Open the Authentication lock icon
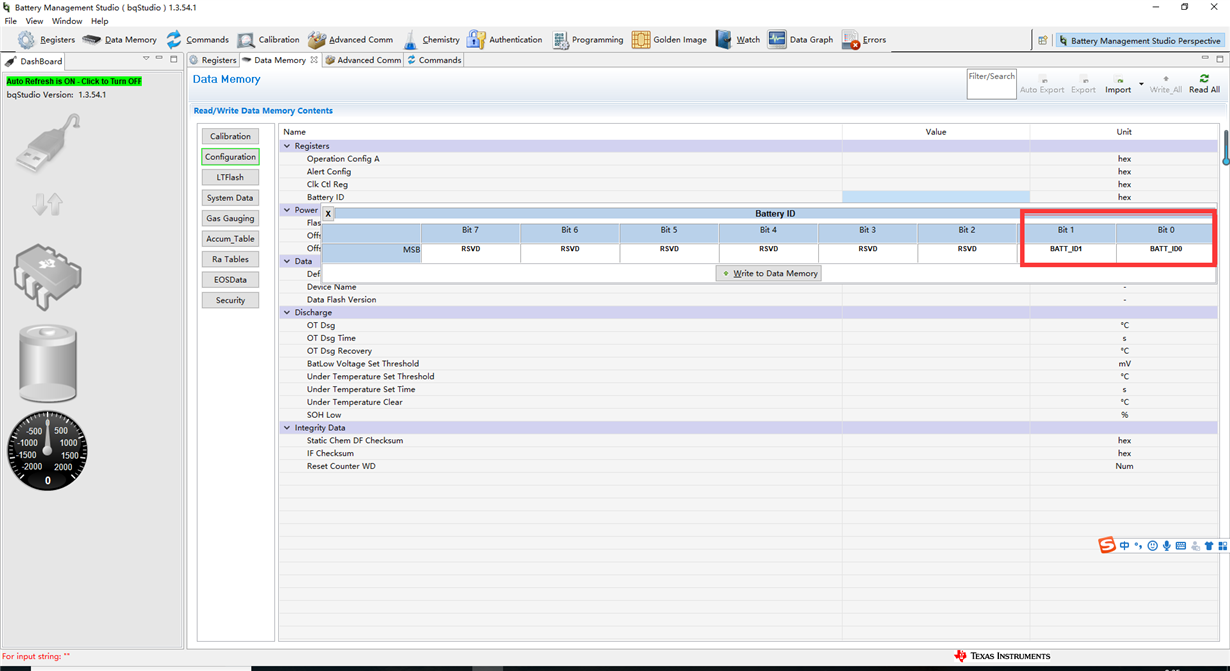Image resolution: width=1230 pixels, height=671 pixels. tap(476, 40)
